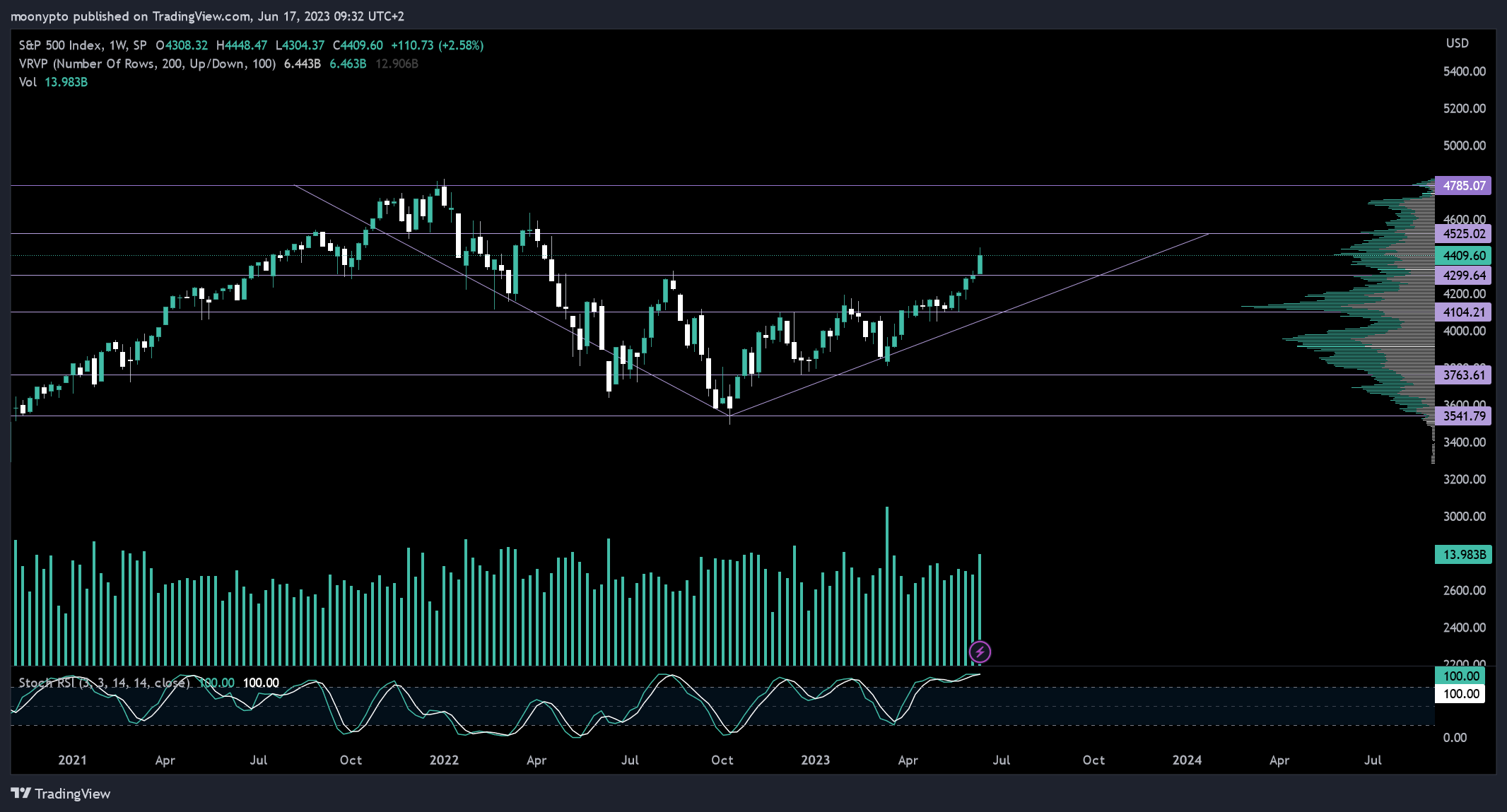Click the current price label 4409.60
The image size is (1507, 812).
(1463, 256)
